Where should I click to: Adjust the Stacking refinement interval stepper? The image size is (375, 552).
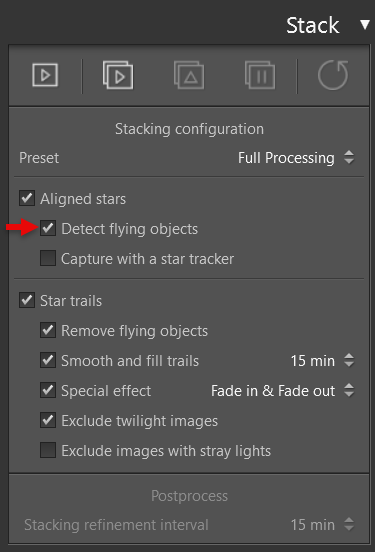coord(349,524)
